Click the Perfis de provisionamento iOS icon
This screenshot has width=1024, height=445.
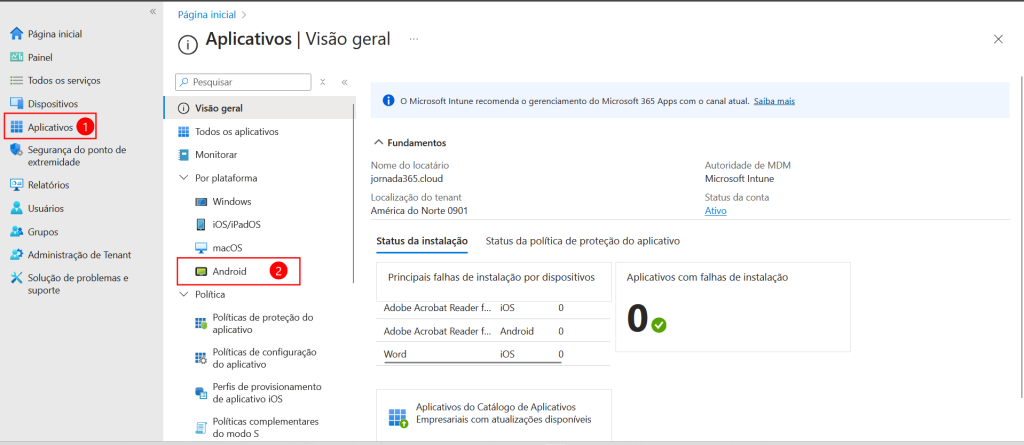(x=201, y=393)
